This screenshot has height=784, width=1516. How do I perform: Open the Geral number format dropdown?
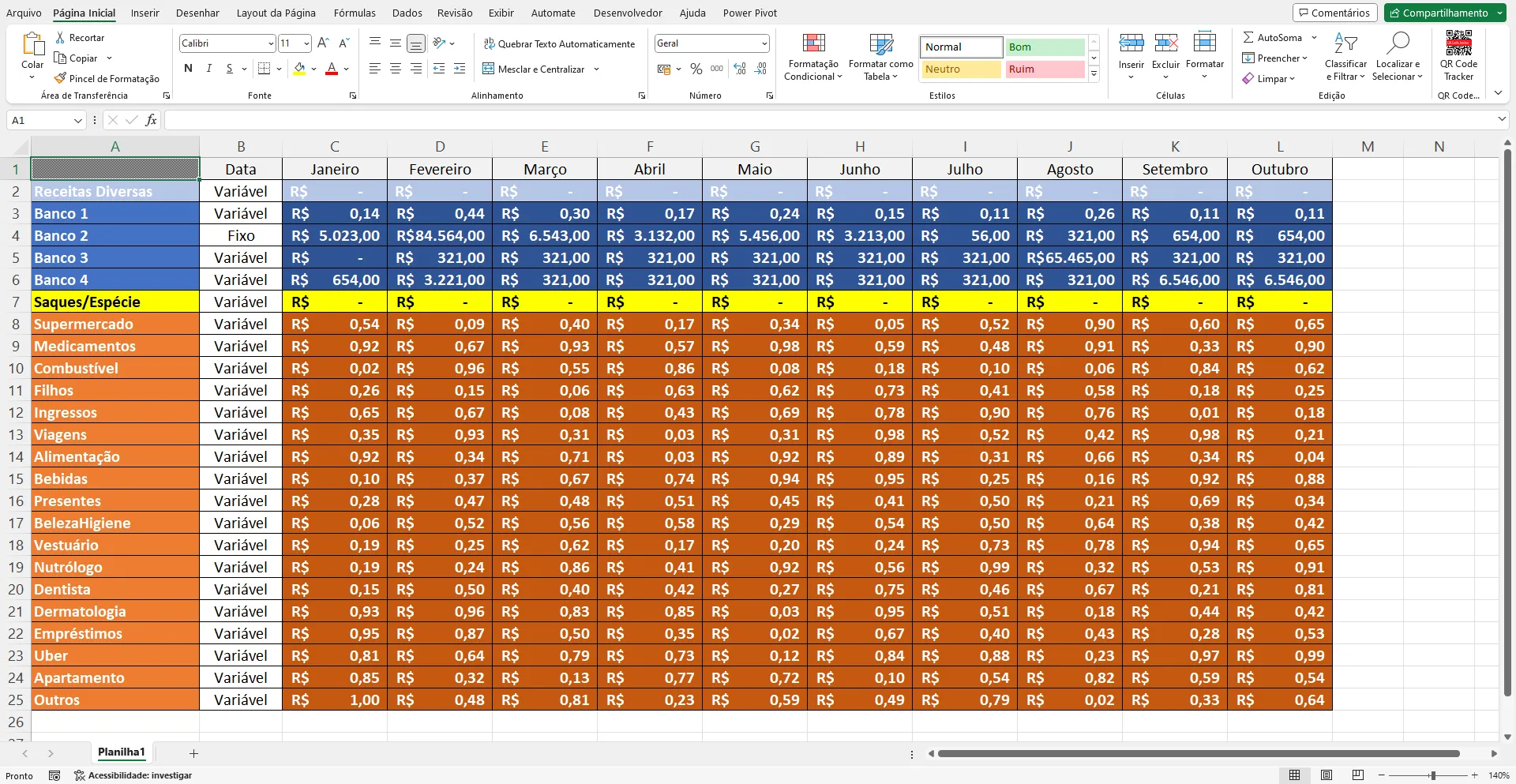(x=764, y=43)
